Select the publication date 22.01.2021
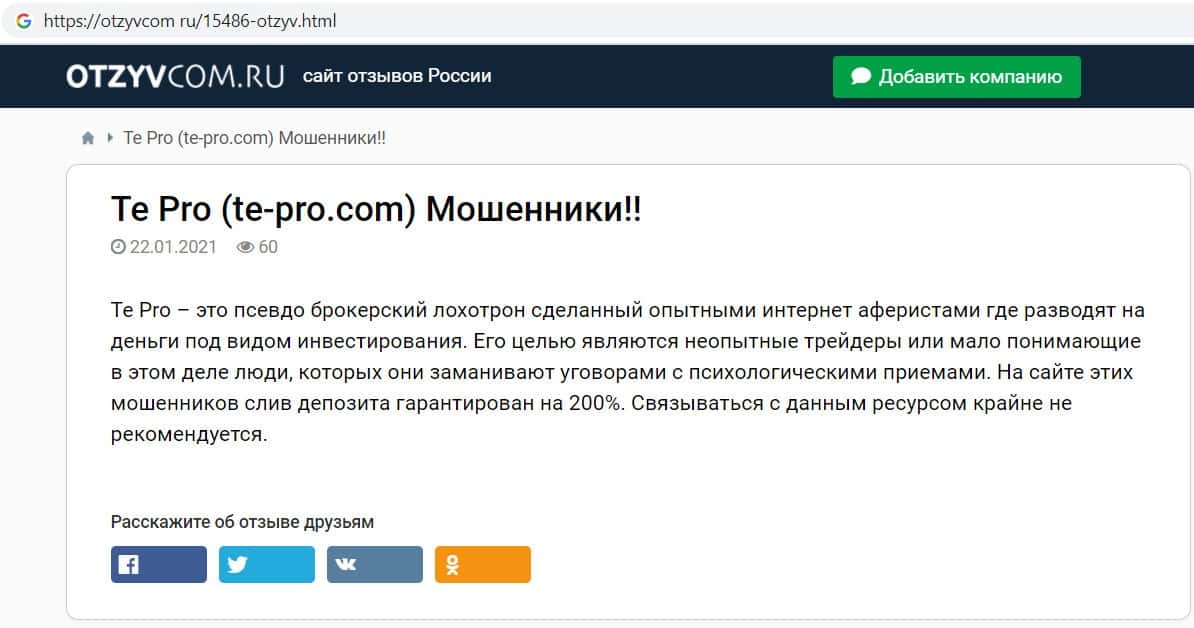The height and width of the screenshot is (628, 1194). tap(173, 247)
